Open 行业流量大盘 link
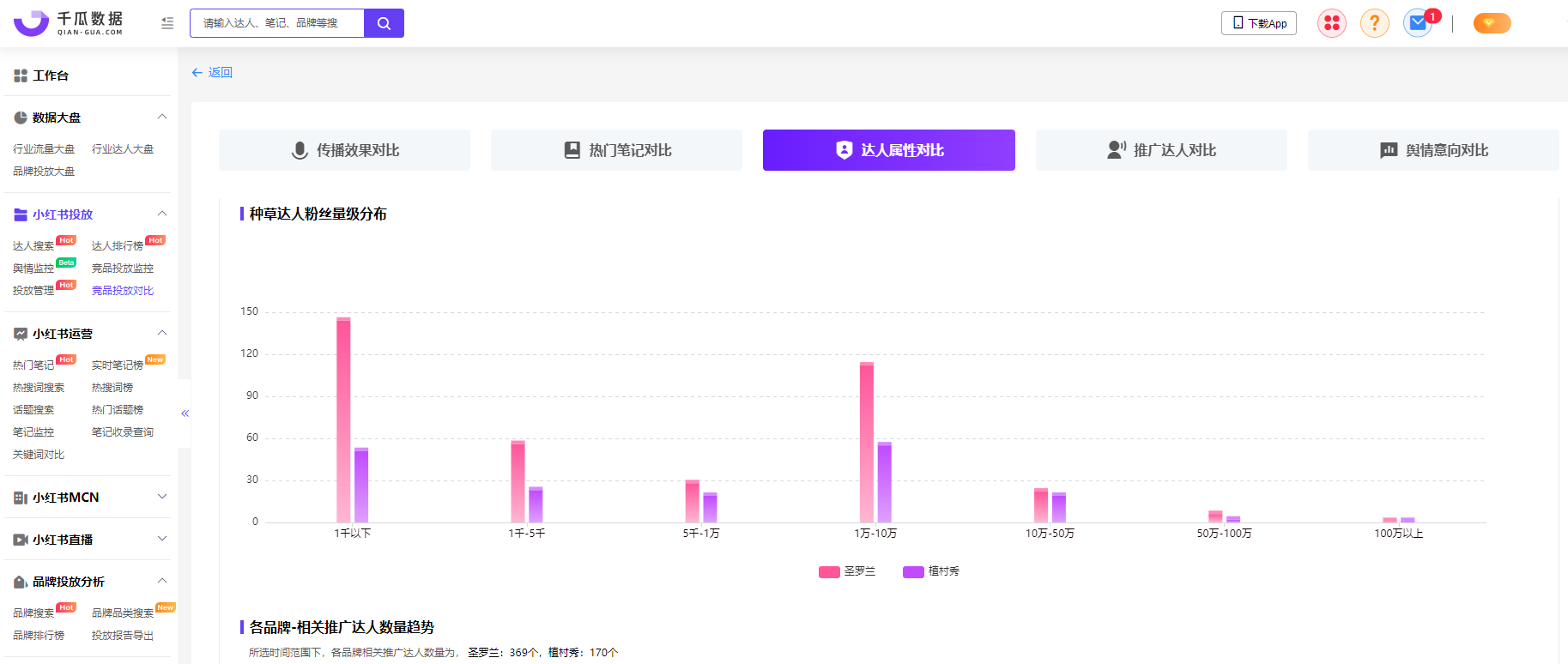Image resolution: width=1568 pixels, height=664 pixels. pyautogui.click(x=44, y=149)
